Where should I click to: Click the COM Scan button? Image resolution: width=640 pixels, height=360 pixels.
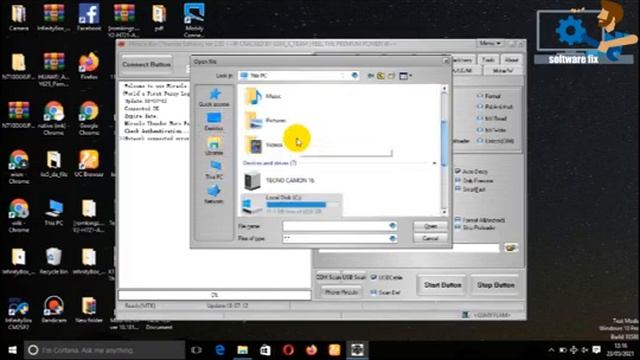point(328,278)
